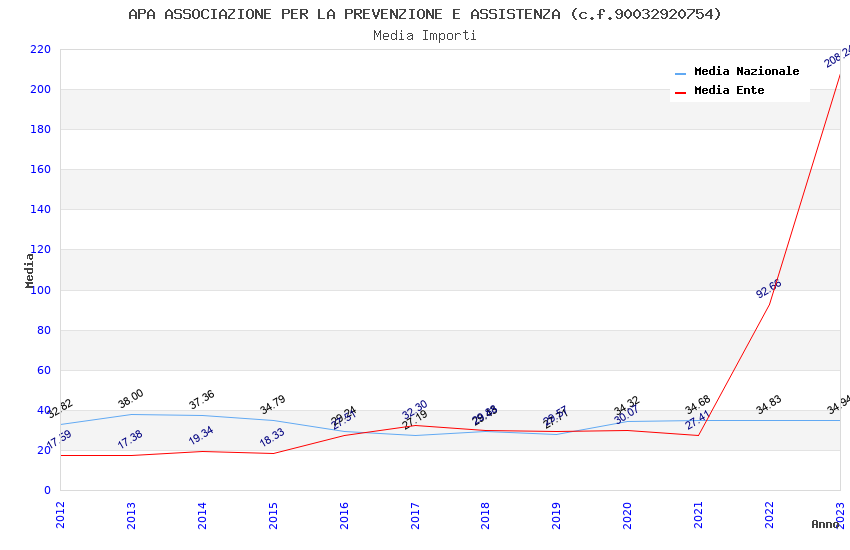The height and width of the screenshot is (550, 850).
Task: Click the data label 27.41
Action: 698,420
